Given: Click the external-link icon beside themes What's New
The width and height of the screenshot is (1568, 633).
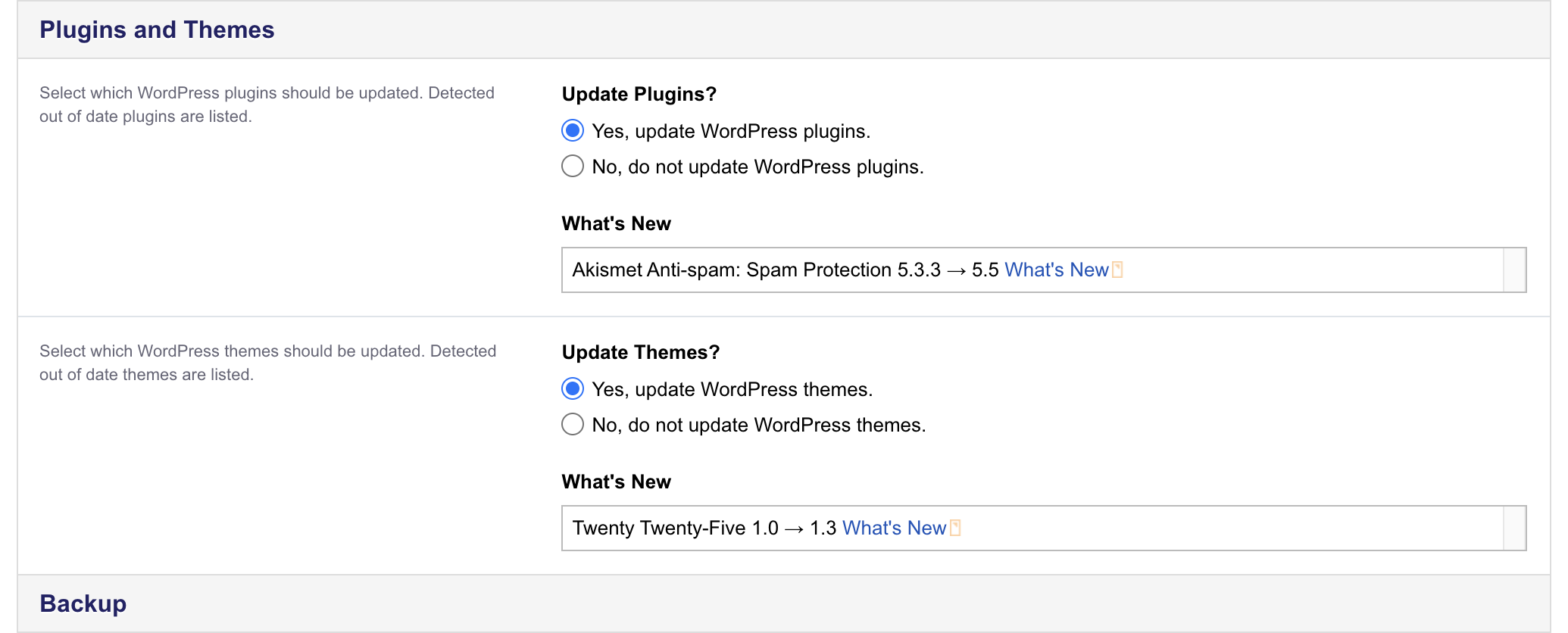Looking at the screenshot, I should (955, 528).
